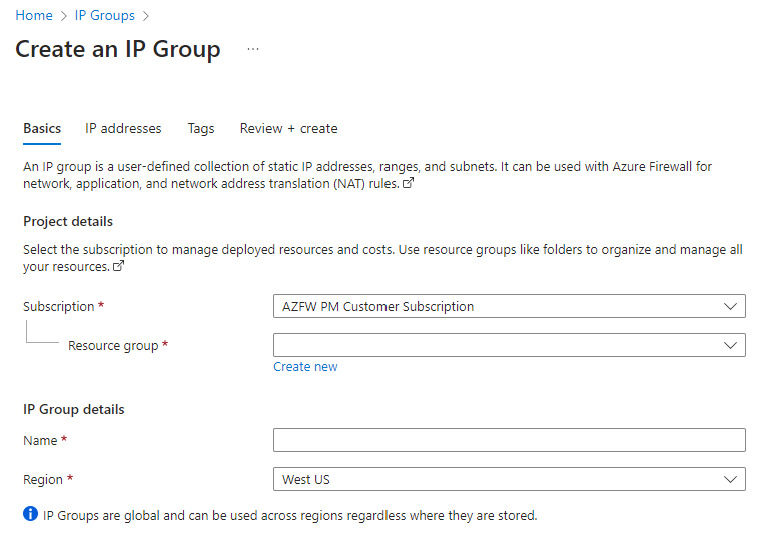Click the Resource group field label
The width and height of the screenshot is (768, 554).
[x=113, y=345]
